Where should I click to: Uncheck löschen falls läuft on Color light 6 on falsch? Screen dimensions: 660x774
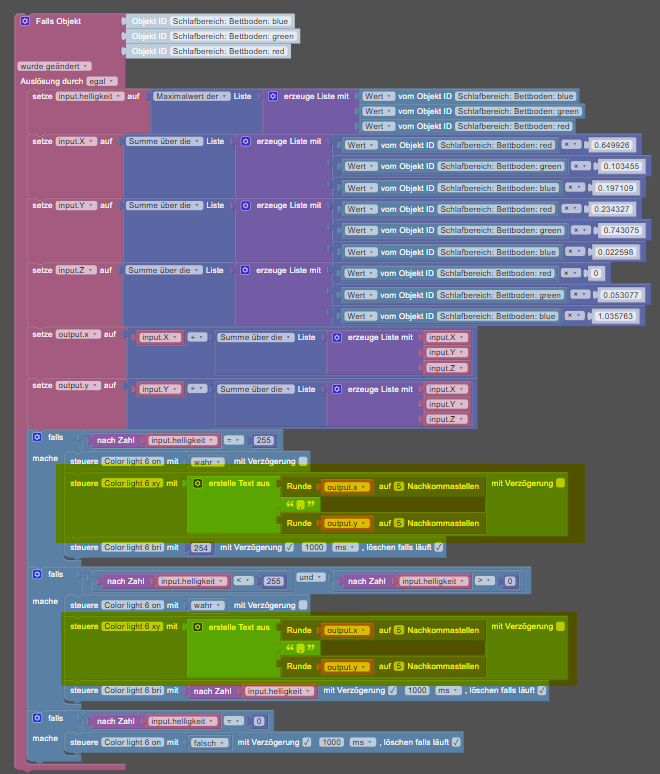click(456, 742)
